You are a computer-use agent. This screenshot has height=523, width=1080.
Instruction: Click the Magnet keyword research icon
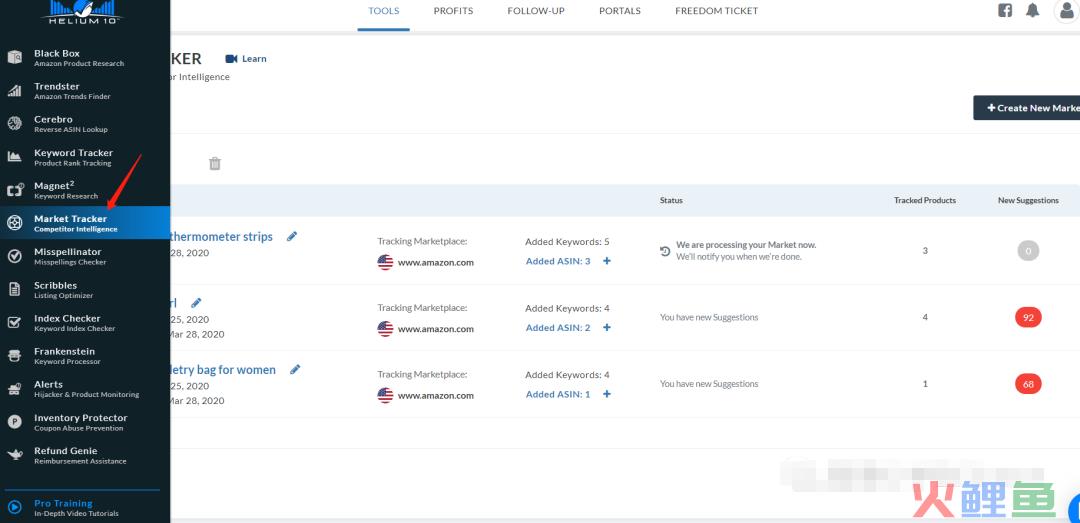[x=14, y=189]
